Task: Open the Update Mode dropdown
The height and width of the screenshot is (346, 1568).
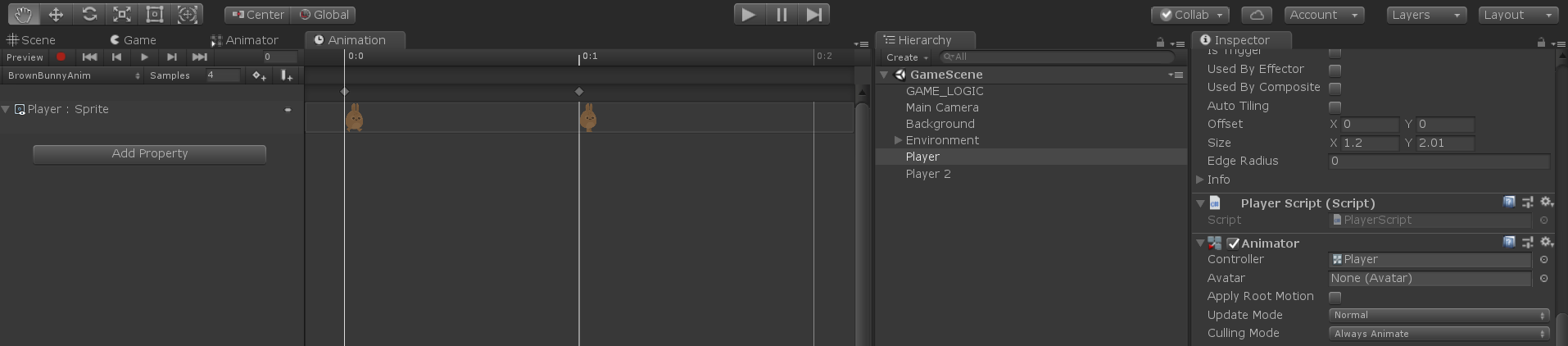Action: (x=1439, y=315)
